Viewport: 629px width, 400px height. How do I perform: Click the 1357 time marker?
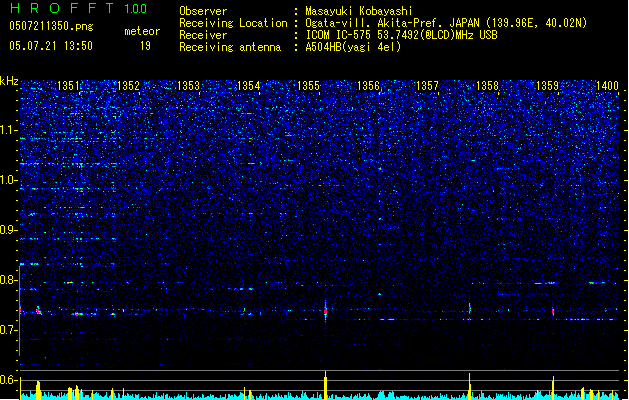click(428, 85)
